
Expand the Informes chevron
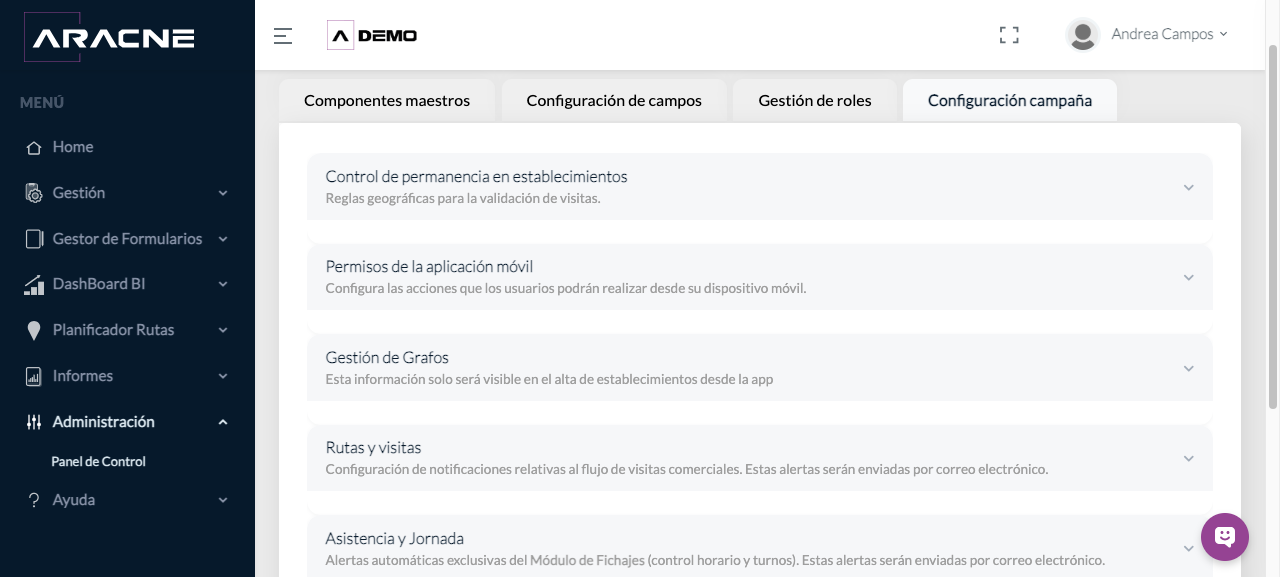point(223,377)
